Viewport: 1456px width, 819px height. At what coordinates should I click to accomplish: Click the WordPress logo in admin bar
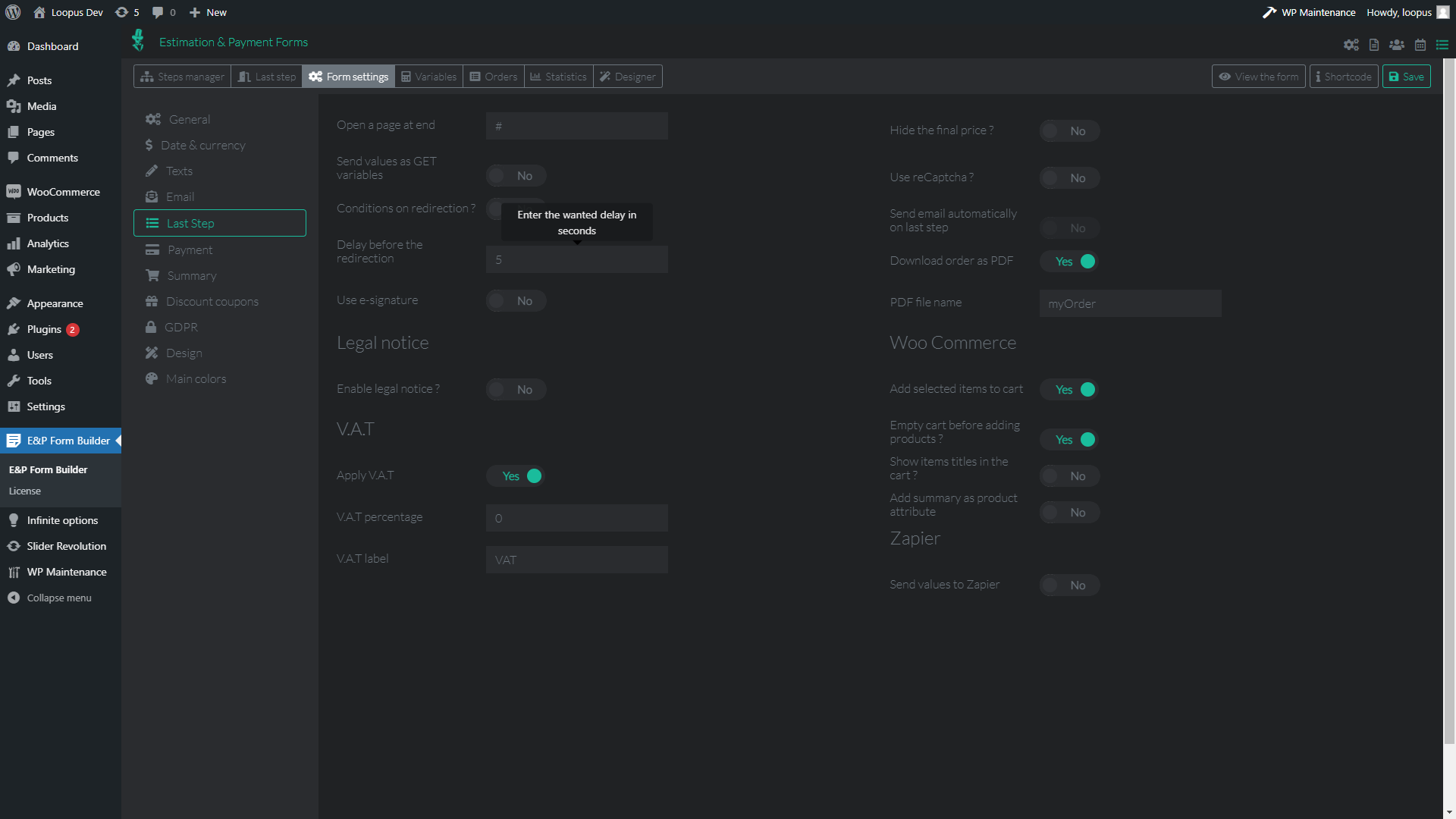click(13, 12)
